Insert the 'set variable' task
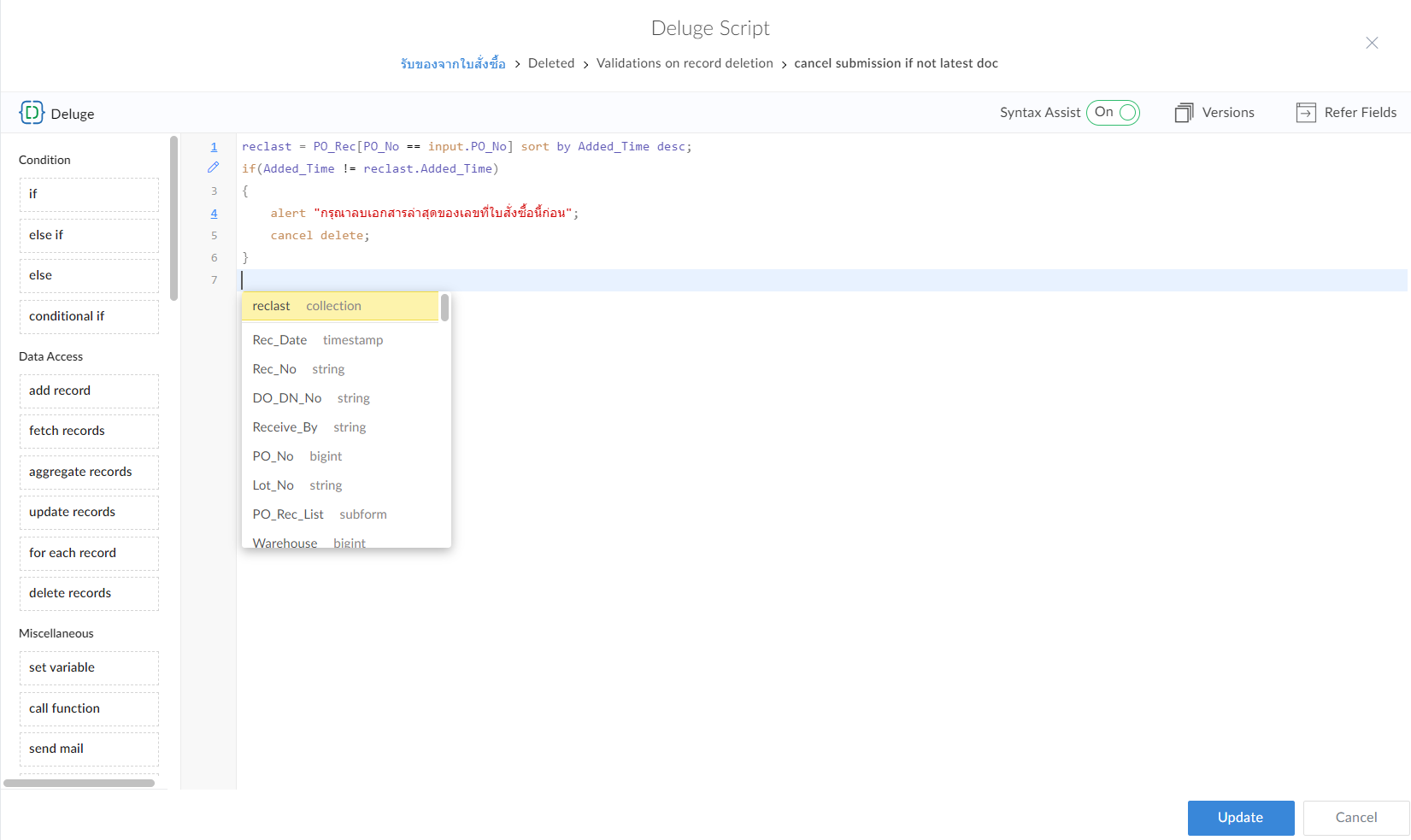 [89, 667]
